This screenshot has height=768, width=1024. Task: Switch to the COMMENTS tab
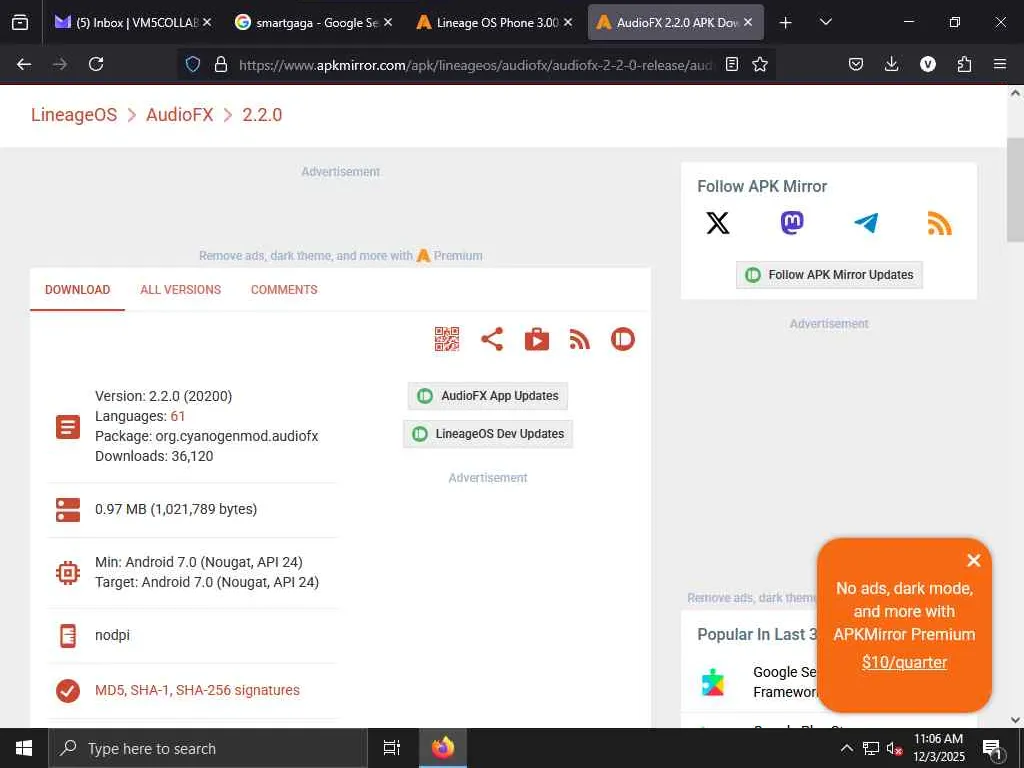pyautogui.click(x=284, y=289)
